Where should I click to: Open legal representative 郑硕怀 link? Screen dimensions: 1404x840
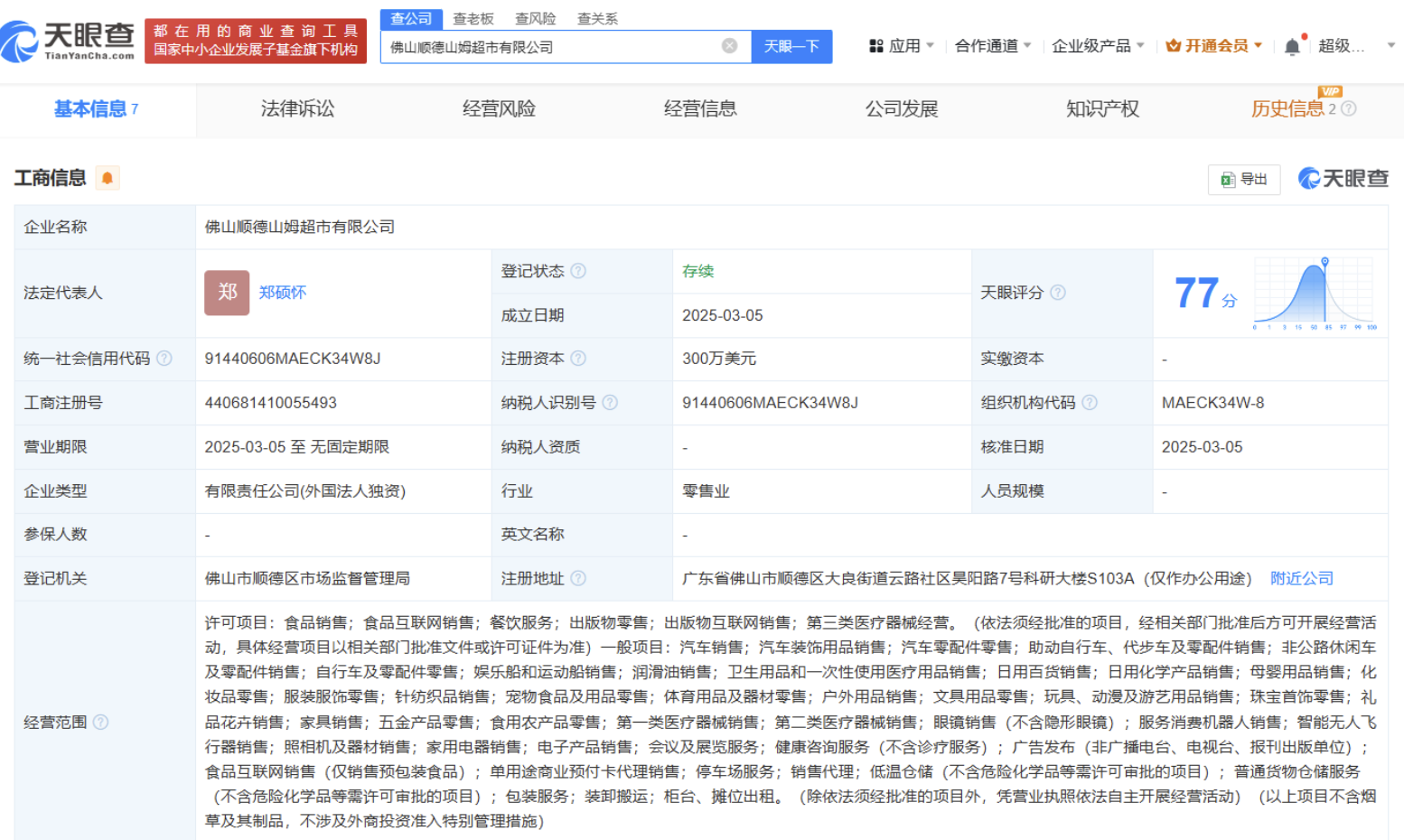point(283,293)
